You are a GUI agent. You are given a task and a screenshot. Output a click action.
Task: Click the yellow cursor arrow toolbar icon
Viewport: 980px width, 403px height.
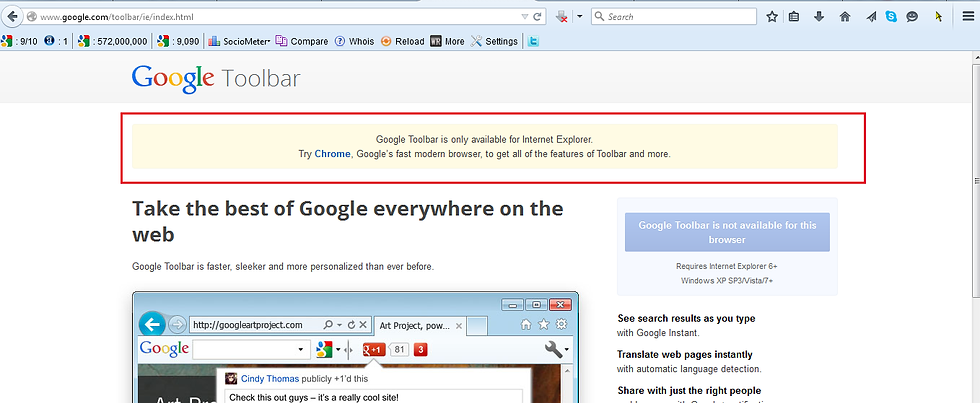[x=939, y=17]
